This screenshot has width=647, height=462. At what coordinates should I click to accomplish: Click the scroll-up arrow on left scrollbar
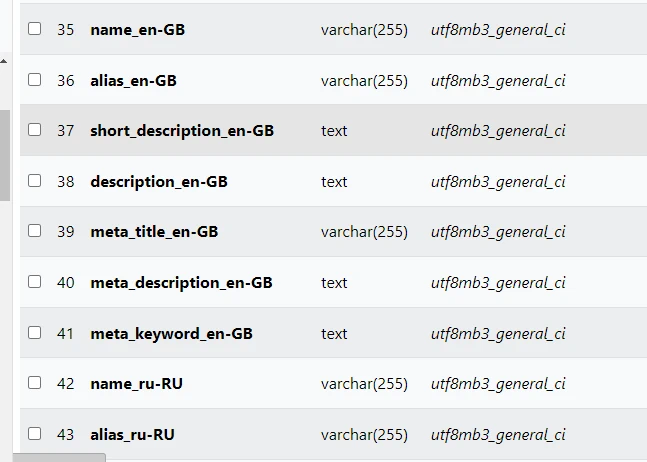click(4, 61)
